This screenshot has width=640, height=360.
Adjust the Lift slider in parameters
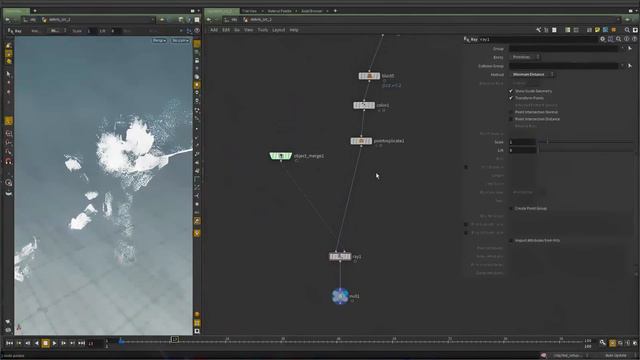coord(586,150)
